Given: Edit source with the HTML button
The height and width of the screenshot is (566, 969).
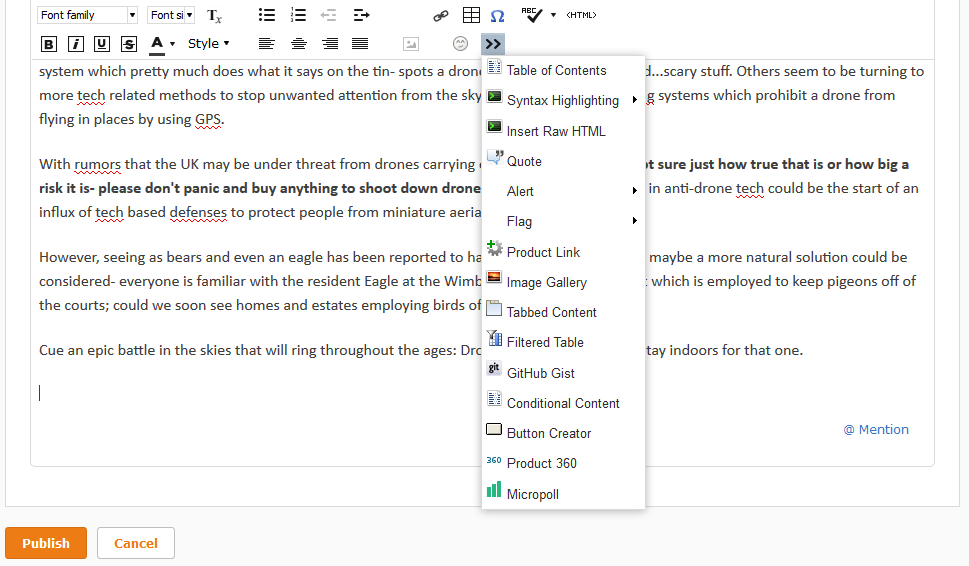Looking at the screenshot, I should [x=581, y=16].
